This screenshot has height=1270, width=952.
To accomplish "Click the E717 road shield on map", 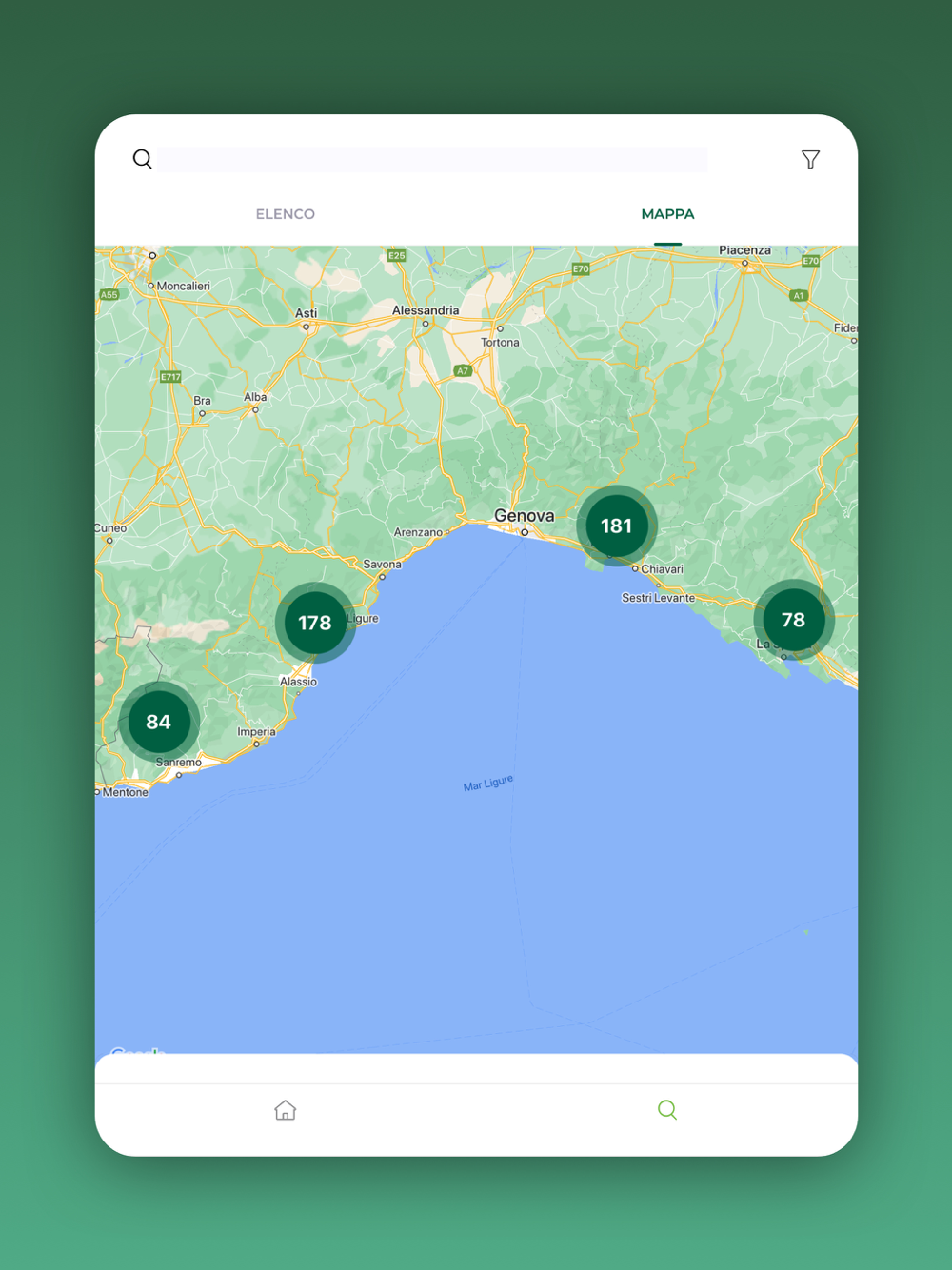I will click(170, 377).
